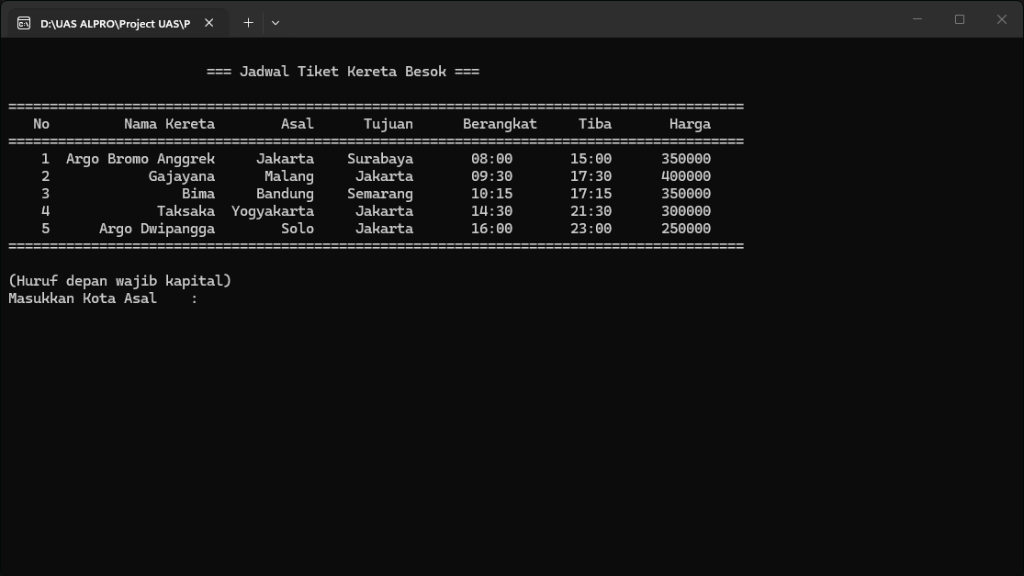Screen dimensions: 1024x576
Task: Click the 'Masukkan Kota Asal' prompt line
Action: pos(103,298)
